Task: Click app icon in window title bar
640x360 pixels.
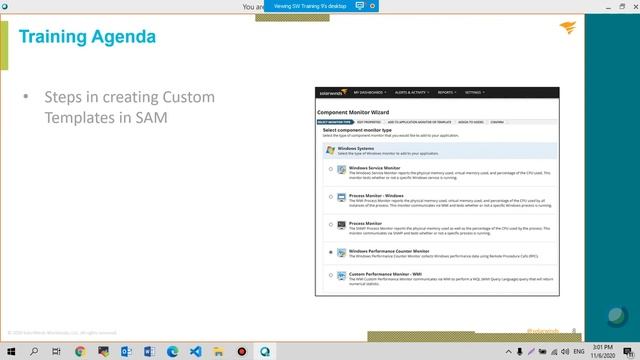Action: click(x=4, y=6)
